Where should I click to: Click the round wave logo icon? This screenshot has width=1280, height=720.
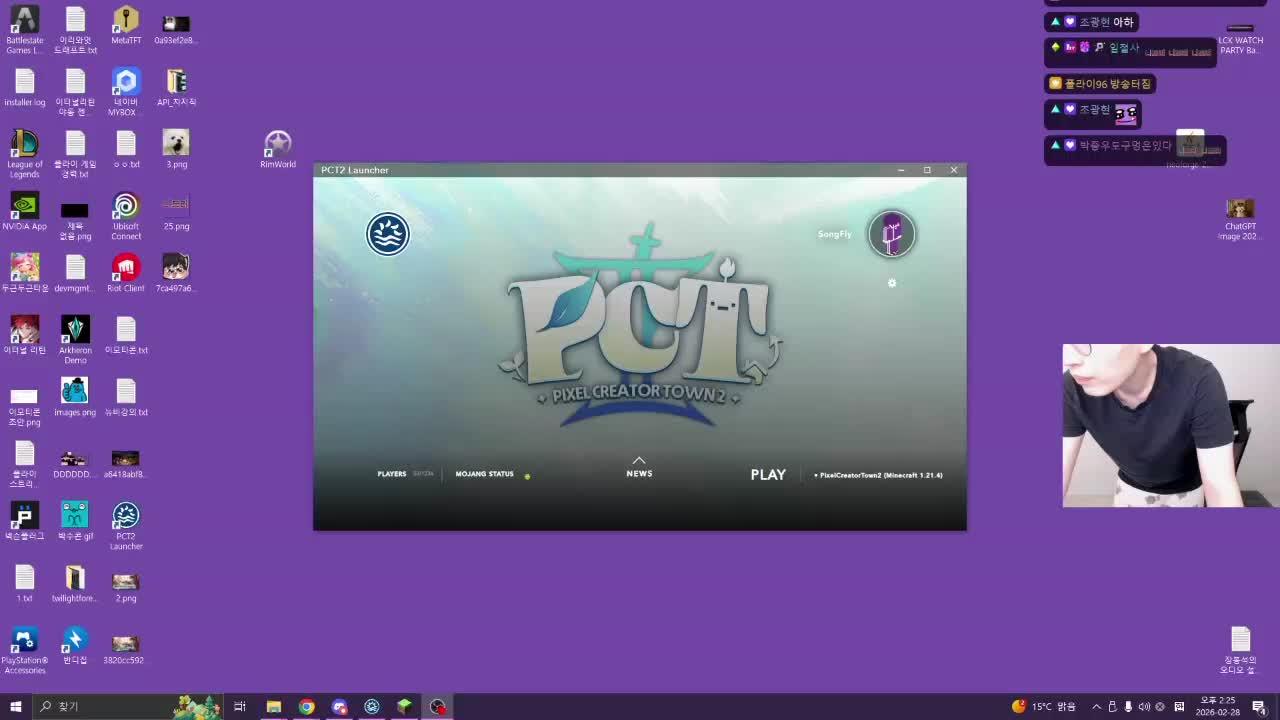pos(388,234)
